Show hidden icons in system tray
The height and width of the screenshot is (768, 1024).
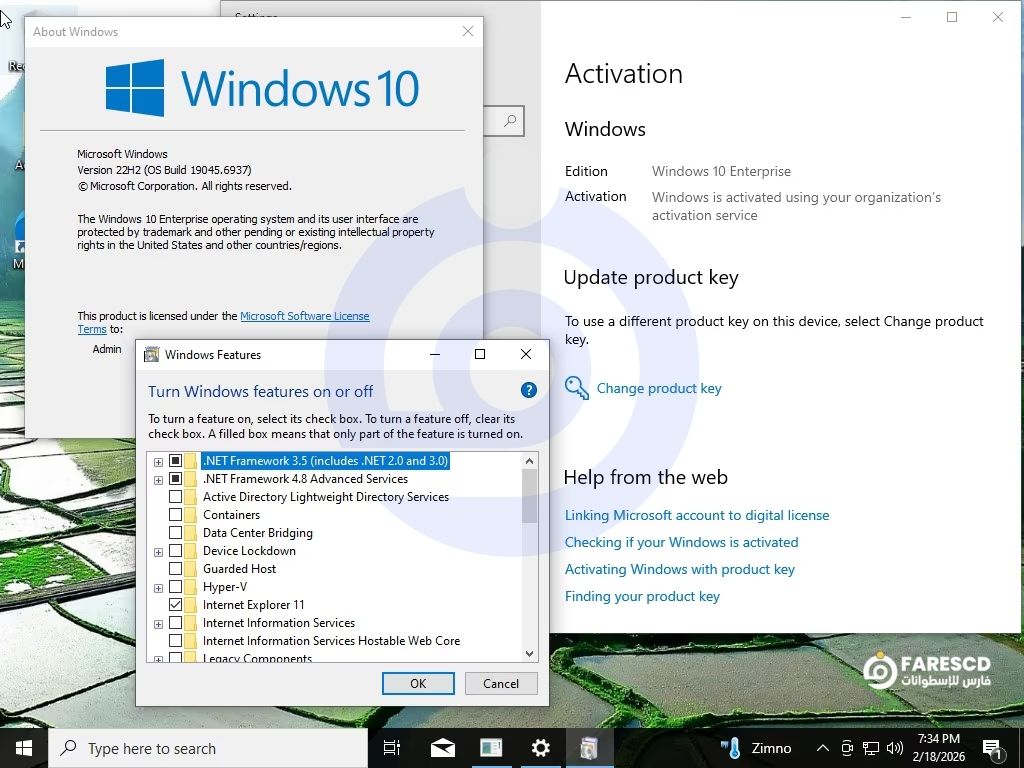(823, 748)
